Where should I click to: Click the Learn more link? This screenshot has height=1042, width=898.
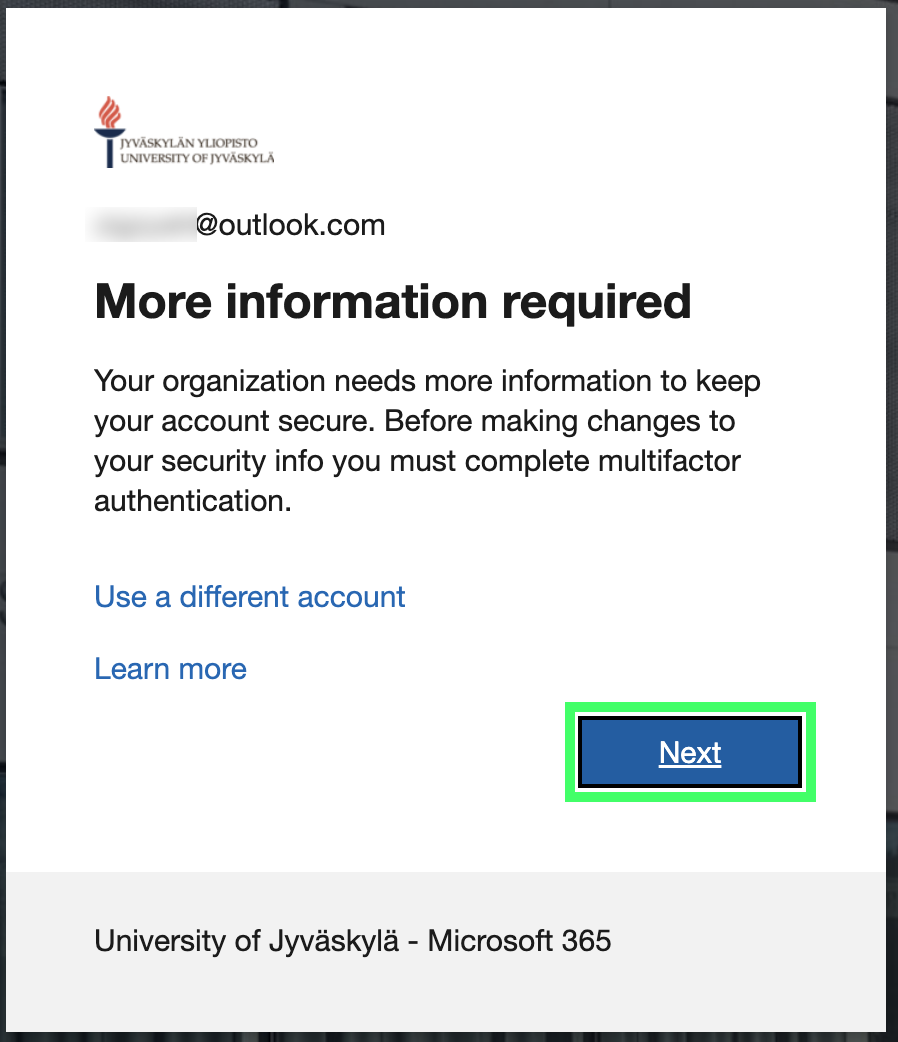pos(170,668)
